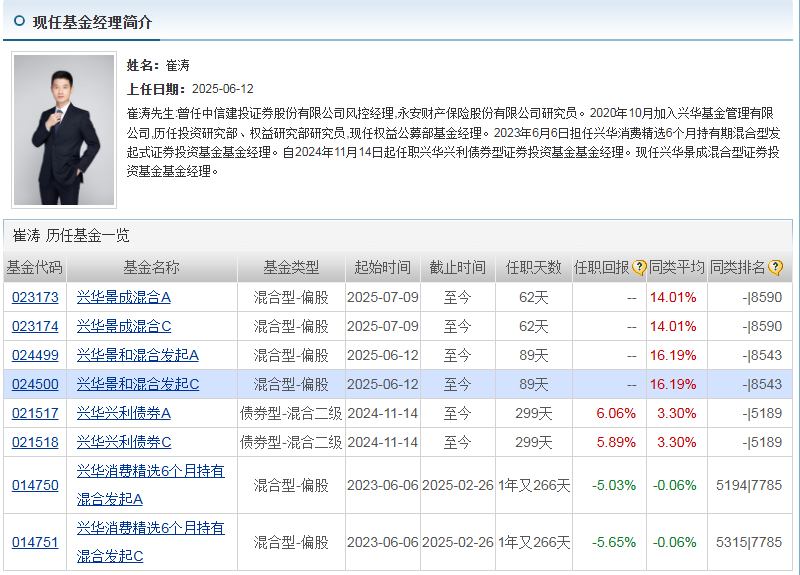Click the manager name 崔涛 in profile
This screenshot has height=575, width=800.
pos(178,65)
